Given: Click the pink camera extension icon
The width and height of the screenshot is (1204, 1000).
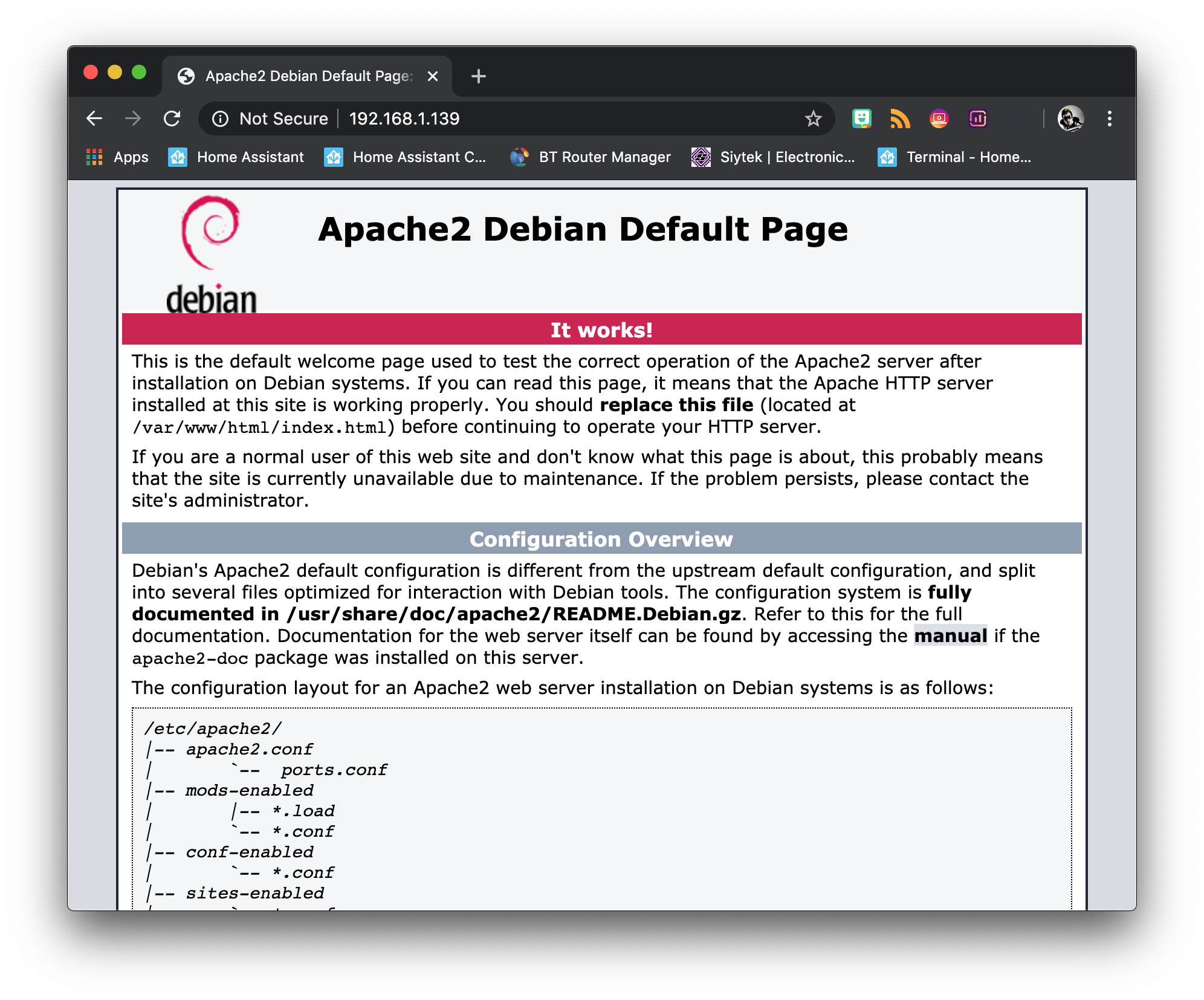Looking at the screenshot, I should point(939,119).
